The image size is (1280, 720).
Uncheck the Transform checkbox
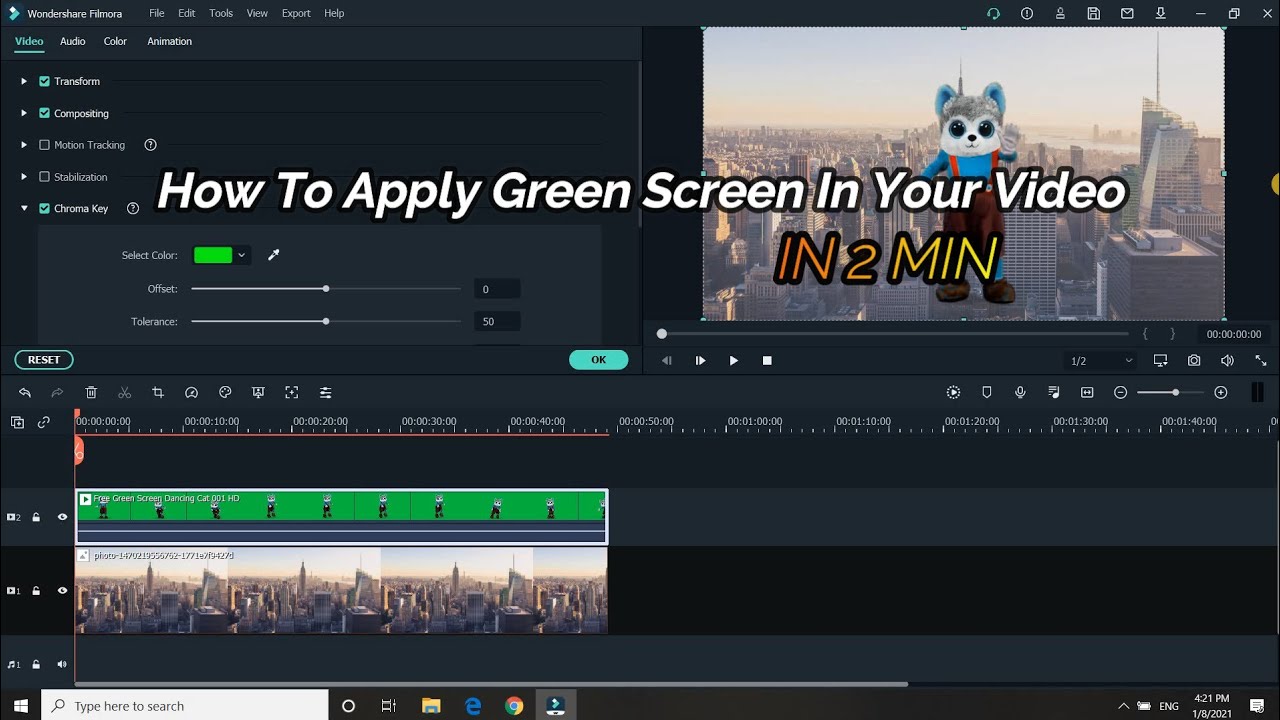tap(44, 81)
